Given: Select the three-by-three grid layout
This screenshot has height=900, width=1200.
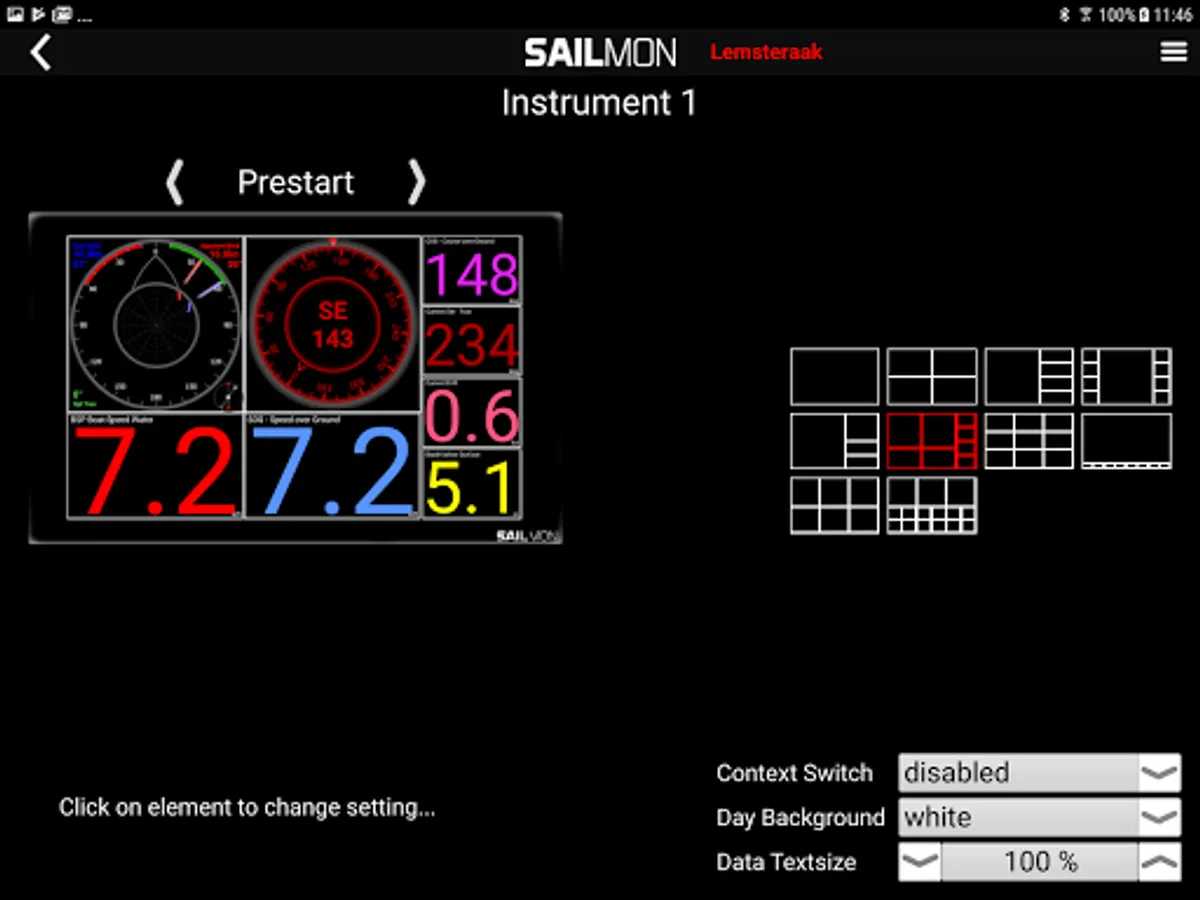Looking at the screenshot, I should (x=1029, y=441).
